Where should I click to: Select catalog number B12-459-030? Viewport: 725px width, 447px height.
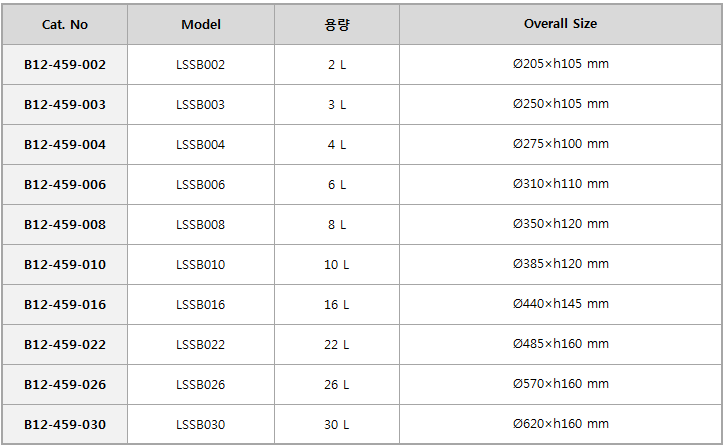click(65, 424)
